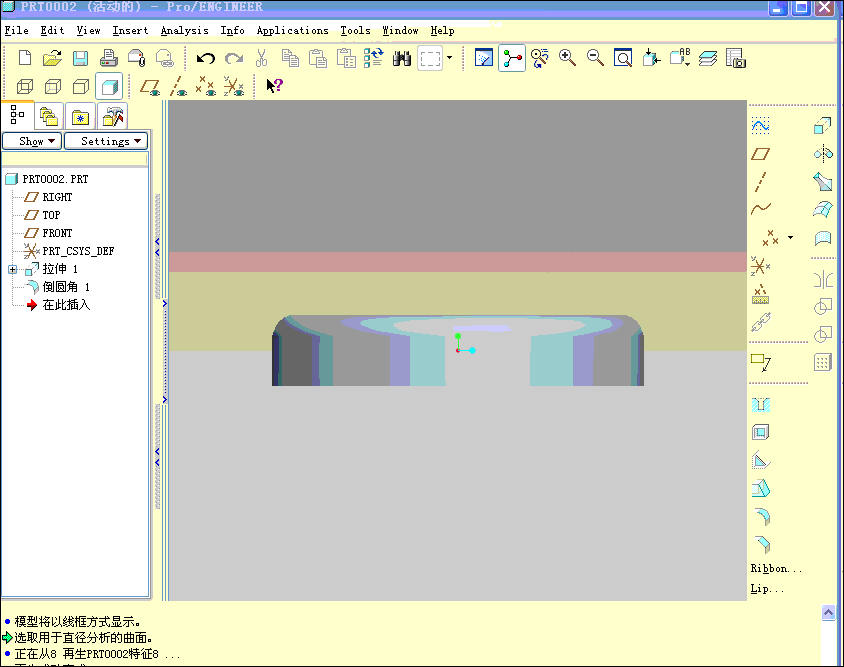The width and height of the screenshot is (844, 667).
Task: Open the View Manager icon
Action: pyautogui.click(x=736, y=58)
